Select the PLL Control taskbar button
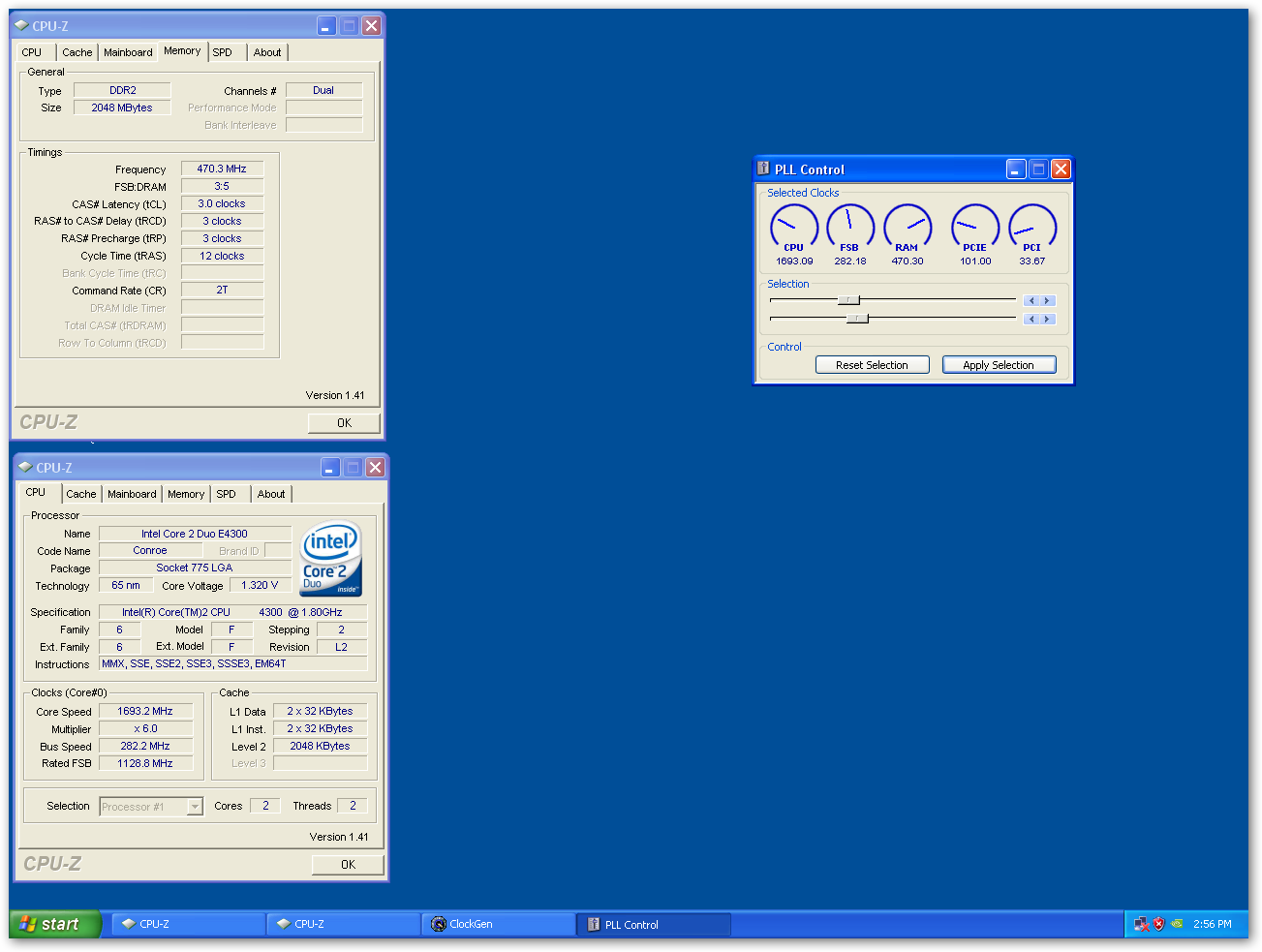Viewport: 1262px width, 952px height. (x=654, y=924)
